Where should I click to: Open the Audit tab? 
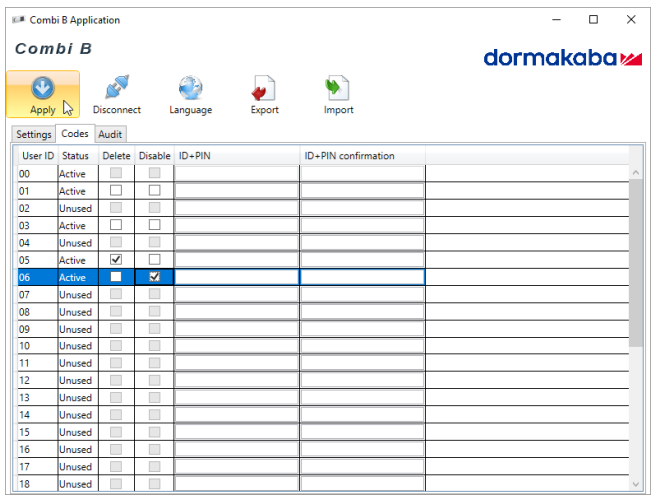110,134
